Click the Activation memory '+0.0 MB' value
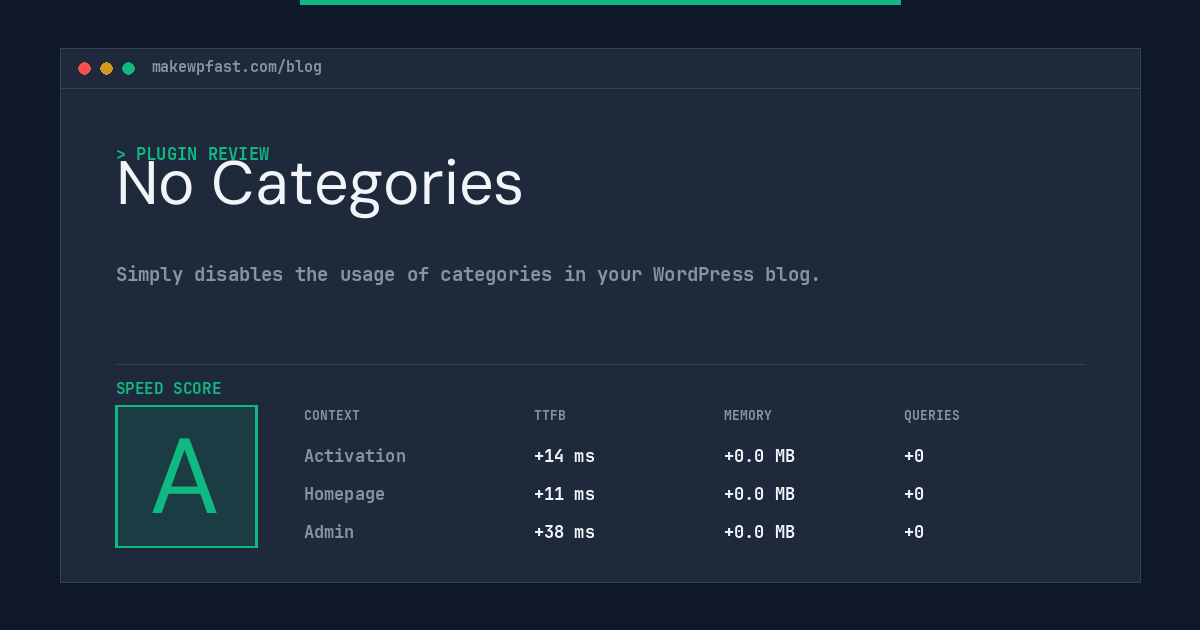The height and width of the screenshot is (630, 1200). pos(759,456)
